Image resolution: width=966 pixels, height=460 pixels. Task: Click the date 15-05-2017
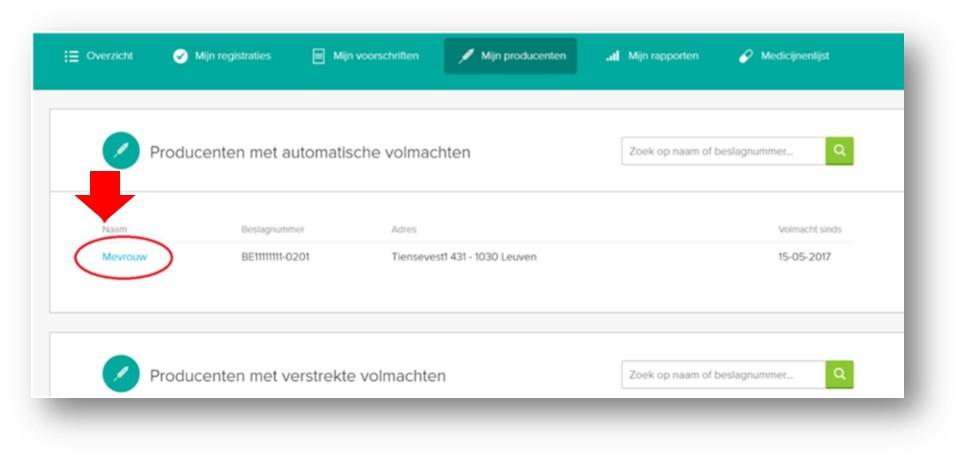[x=805, y=257]
